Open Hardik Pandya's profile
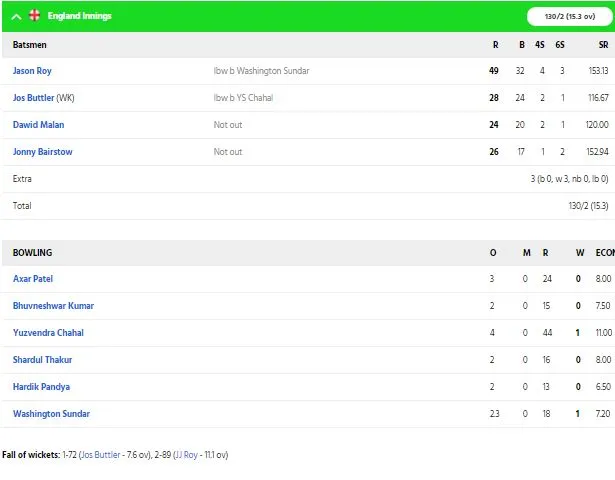Screen dimensions: 615x480 click(41, 387)
